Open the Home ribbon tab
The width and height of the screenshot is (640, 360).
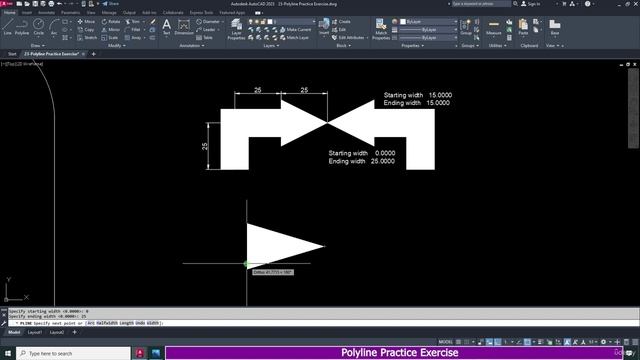coord(9,13)
